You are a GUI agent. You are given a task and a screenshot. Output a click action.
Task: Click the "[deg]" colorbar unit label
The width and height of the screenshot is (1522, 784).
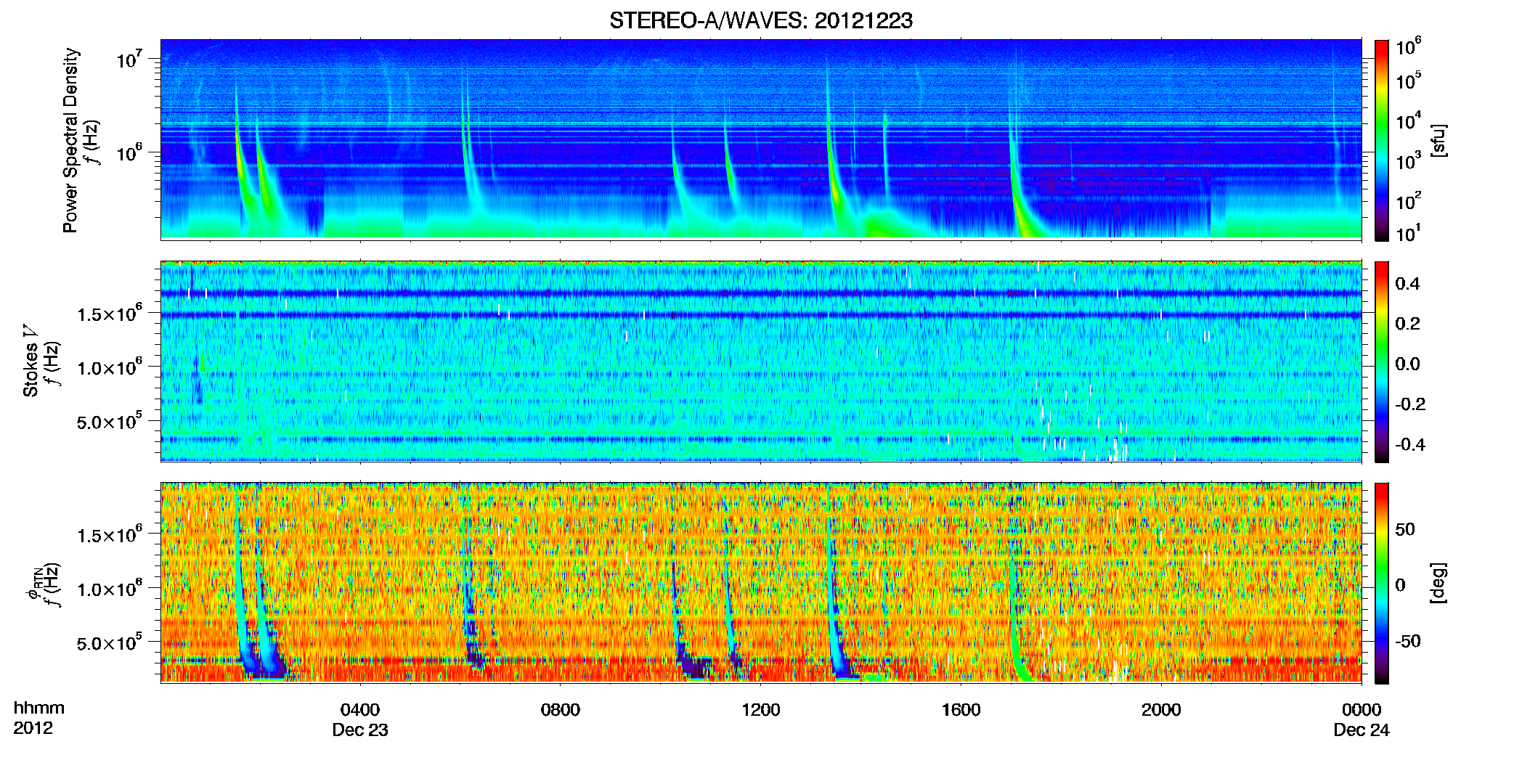tap(1438, 583)
